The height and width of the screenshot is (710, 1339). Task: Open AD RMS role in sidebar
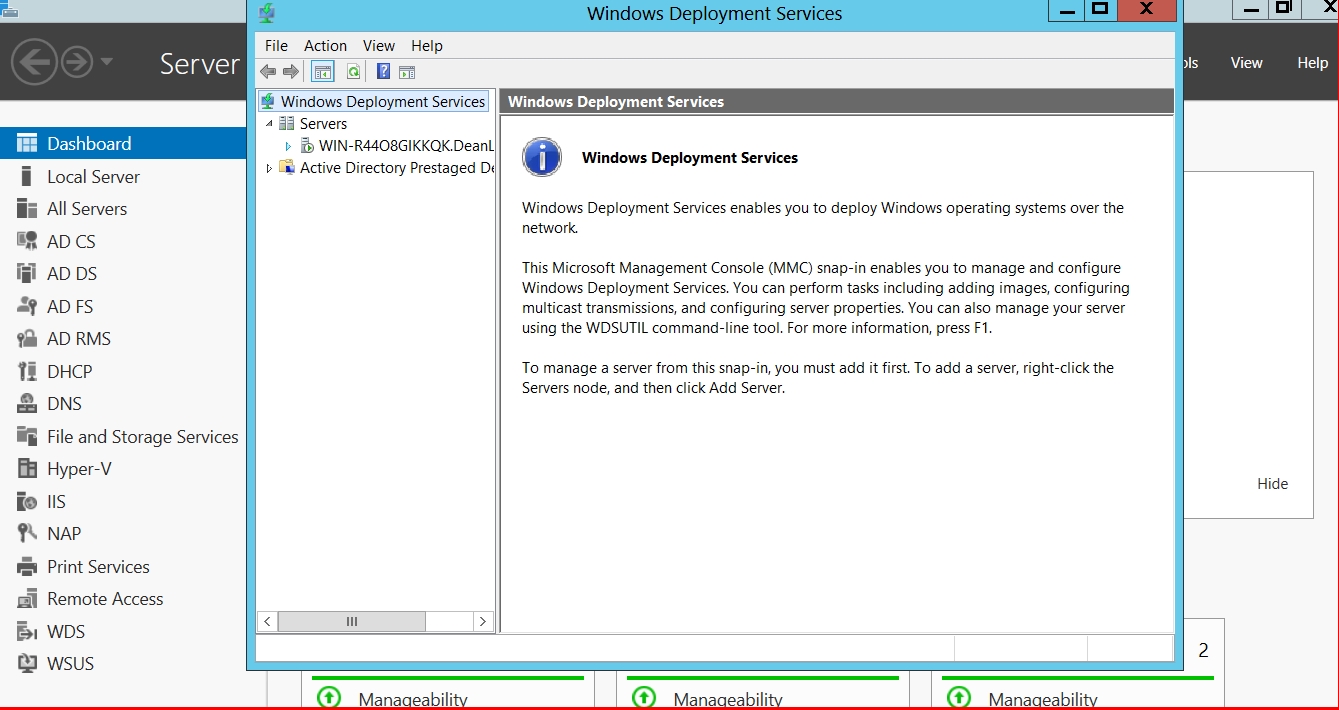click(123, 339)
